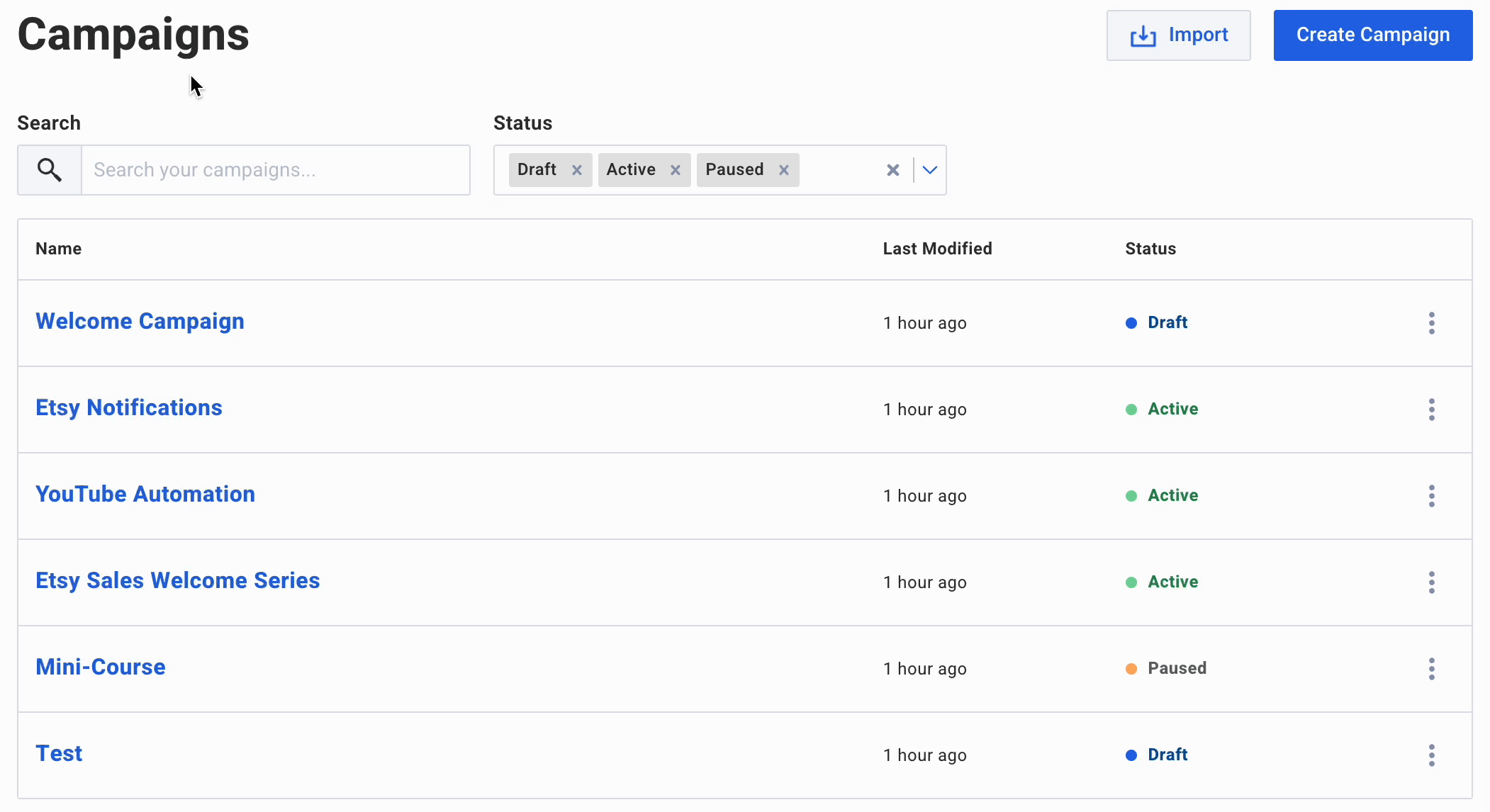
Task: Select Etsy Sales Welcome Series campaign
Action: tap(177, 580)
